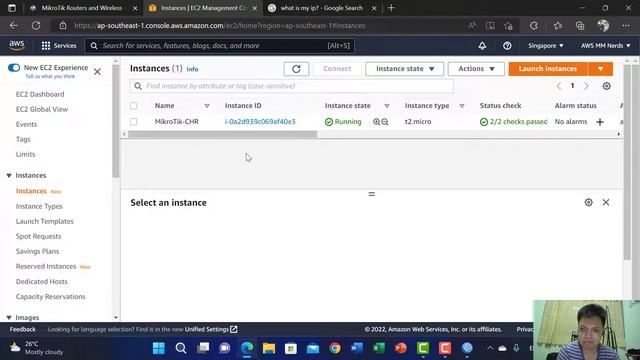Viewport: 640px width, 360px height.
Task: Reload the browser page
Action: coord(36,26)
